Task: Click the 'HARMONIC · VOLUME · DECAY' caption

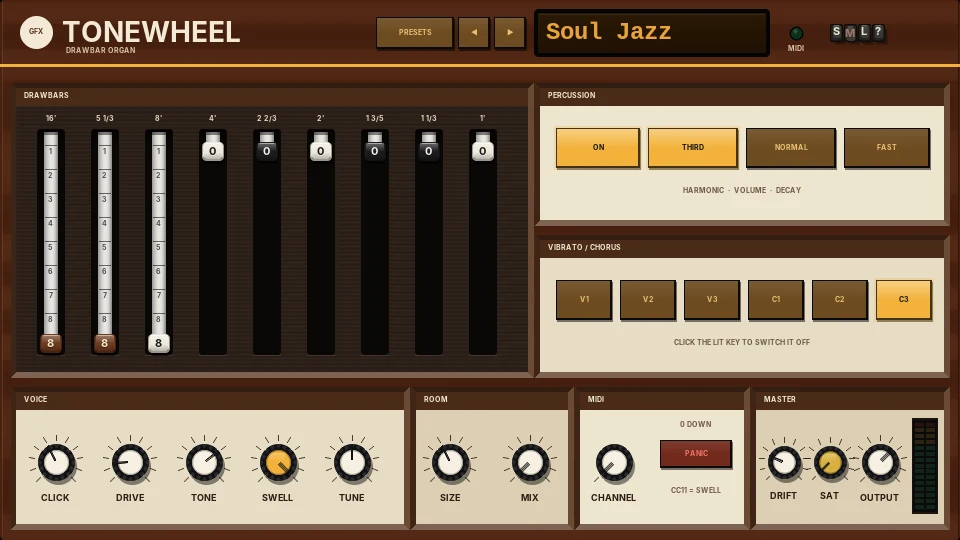Action: pyautogui.click(x=741, y=190)
